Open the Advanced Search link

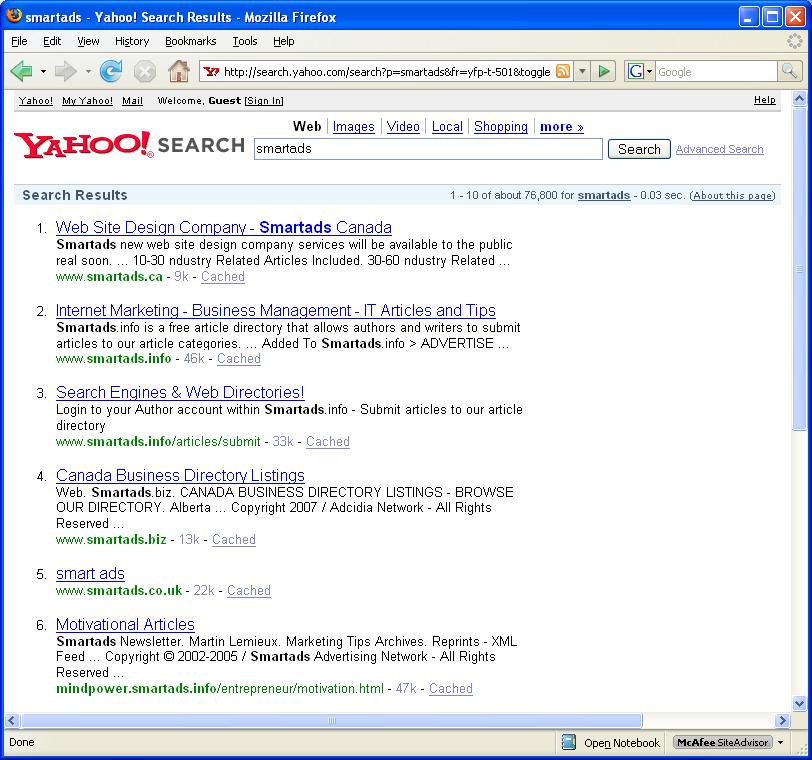point(719,149)
